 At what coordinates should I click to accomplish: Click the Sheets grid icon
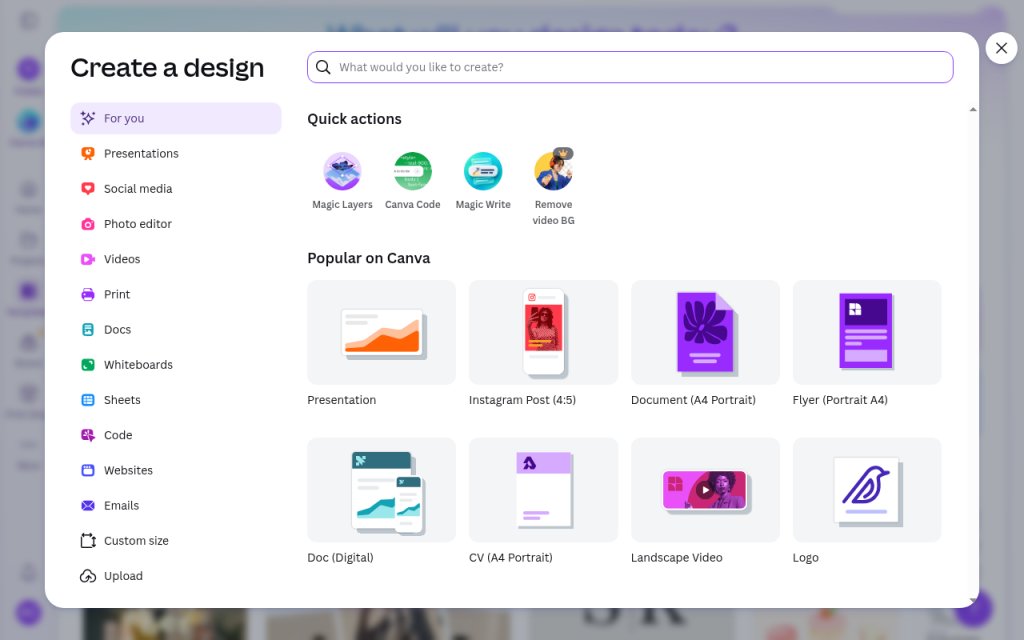(88, 400)
